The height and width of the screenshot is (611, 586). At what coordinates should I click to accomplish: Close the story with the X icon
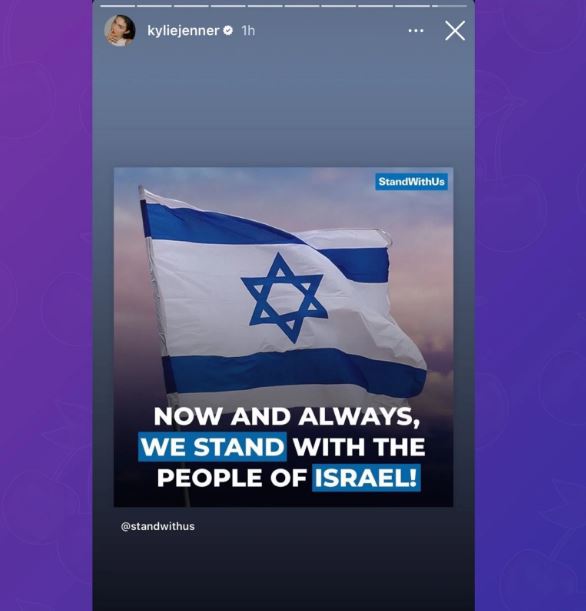455,30
